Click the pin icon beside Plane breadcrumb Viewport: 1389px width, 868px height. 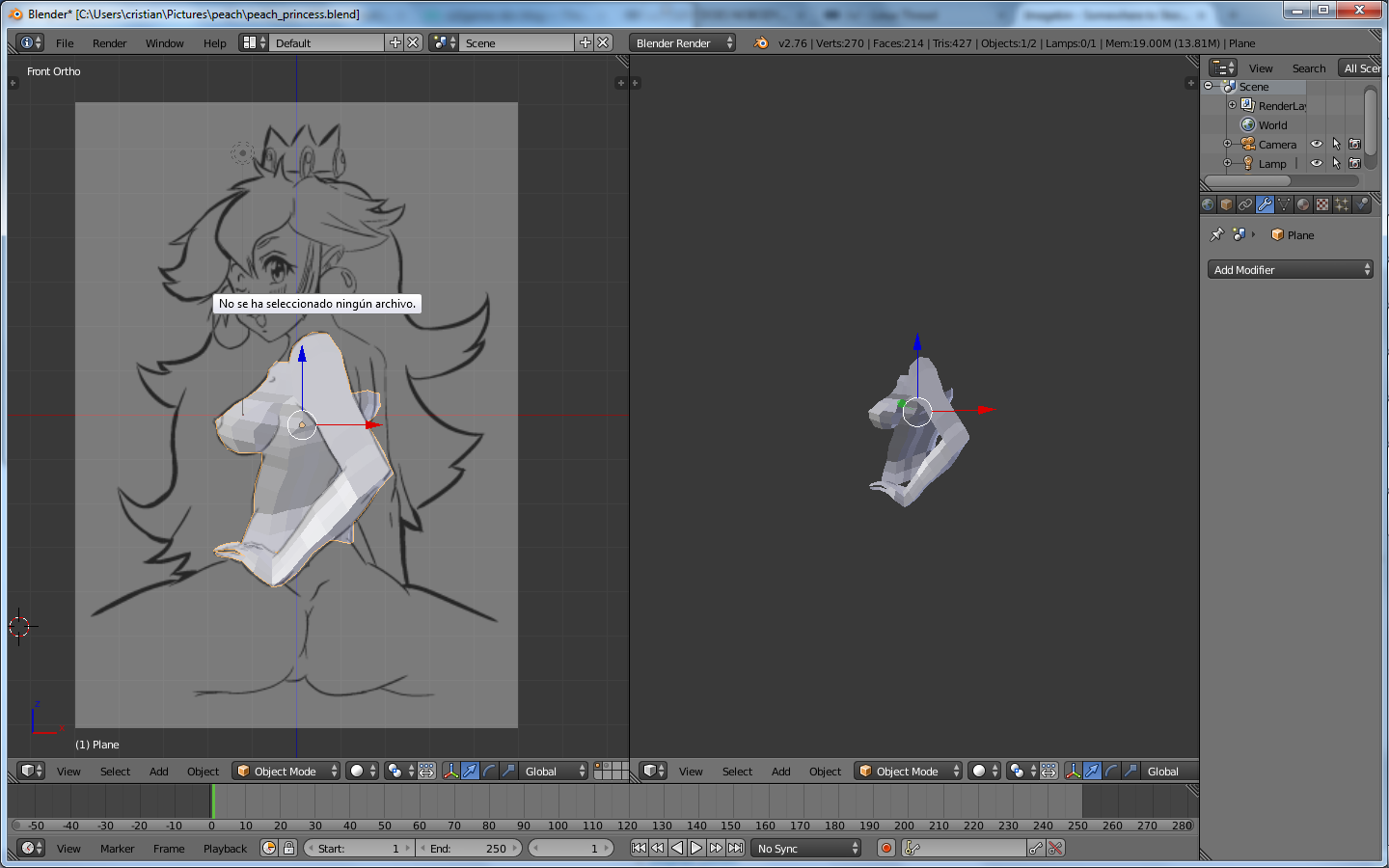pos(1216,234)
